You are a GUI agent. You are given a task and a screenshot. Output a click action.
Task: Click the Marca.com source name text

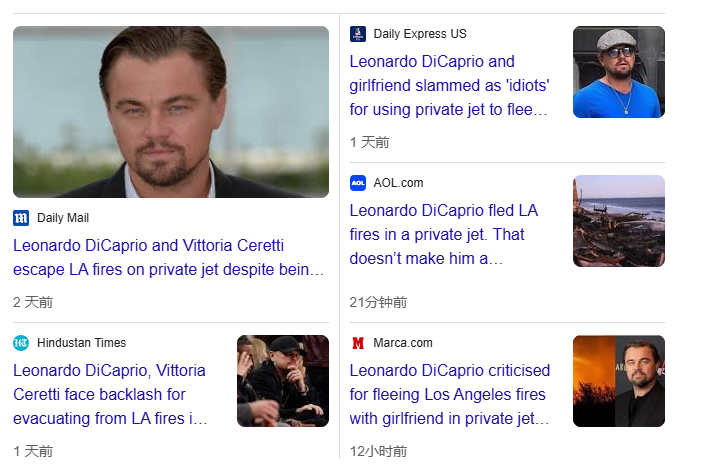click(x=403, y=343)
